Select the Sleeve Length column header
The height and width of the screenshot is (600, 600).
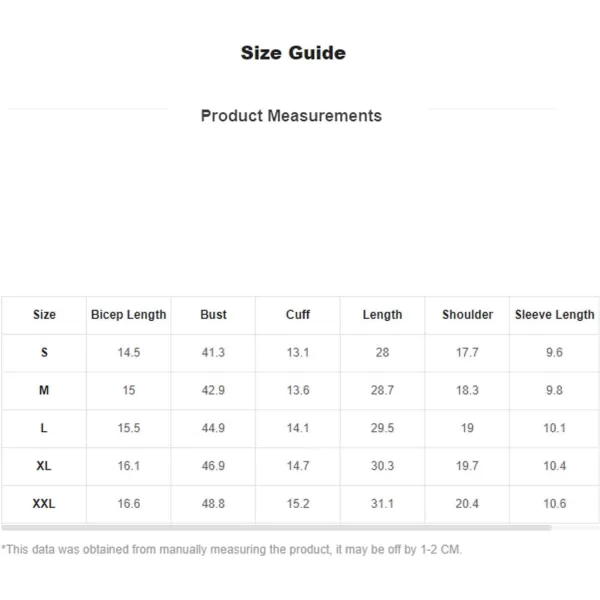(x=554, y=315)
